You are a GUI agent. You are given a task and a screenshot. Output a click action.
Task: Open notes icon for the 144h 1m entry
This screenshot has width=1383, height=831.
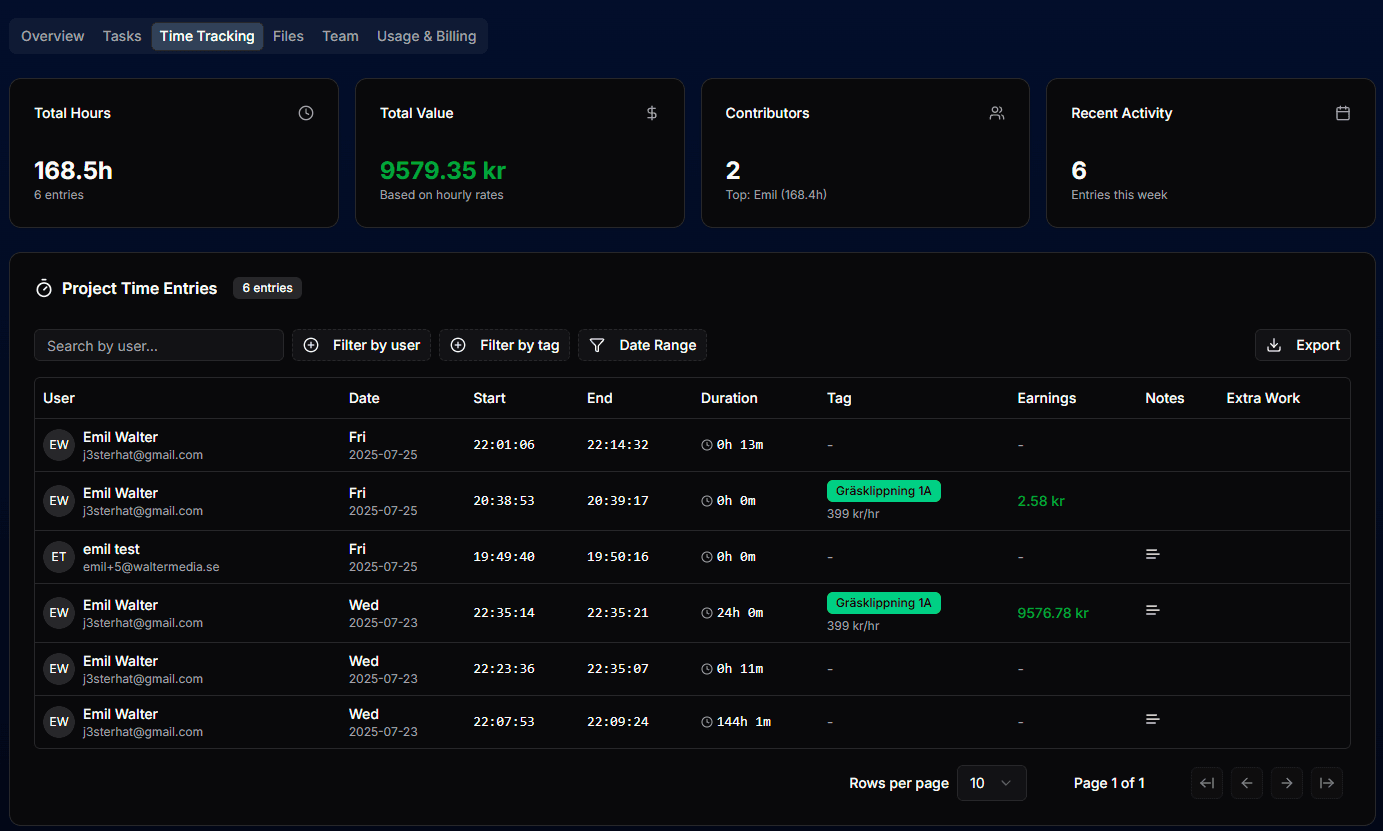coord(1153,719)
